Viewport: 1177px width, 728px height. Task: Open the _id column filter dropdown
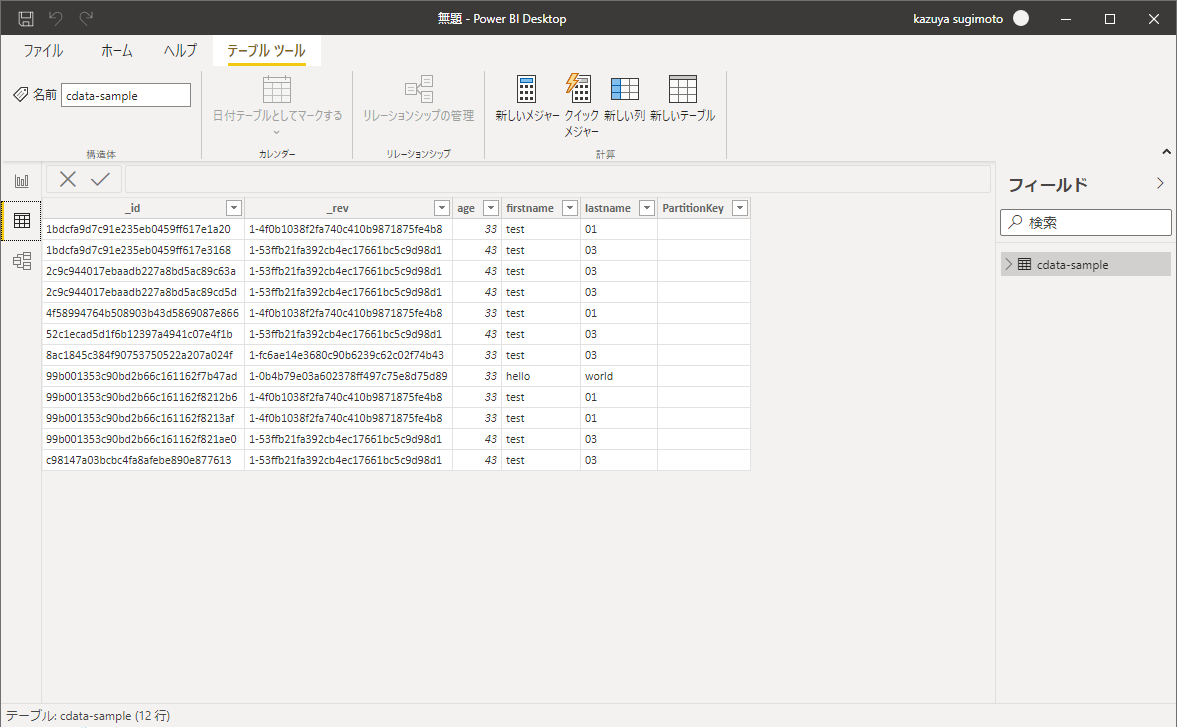234,208
